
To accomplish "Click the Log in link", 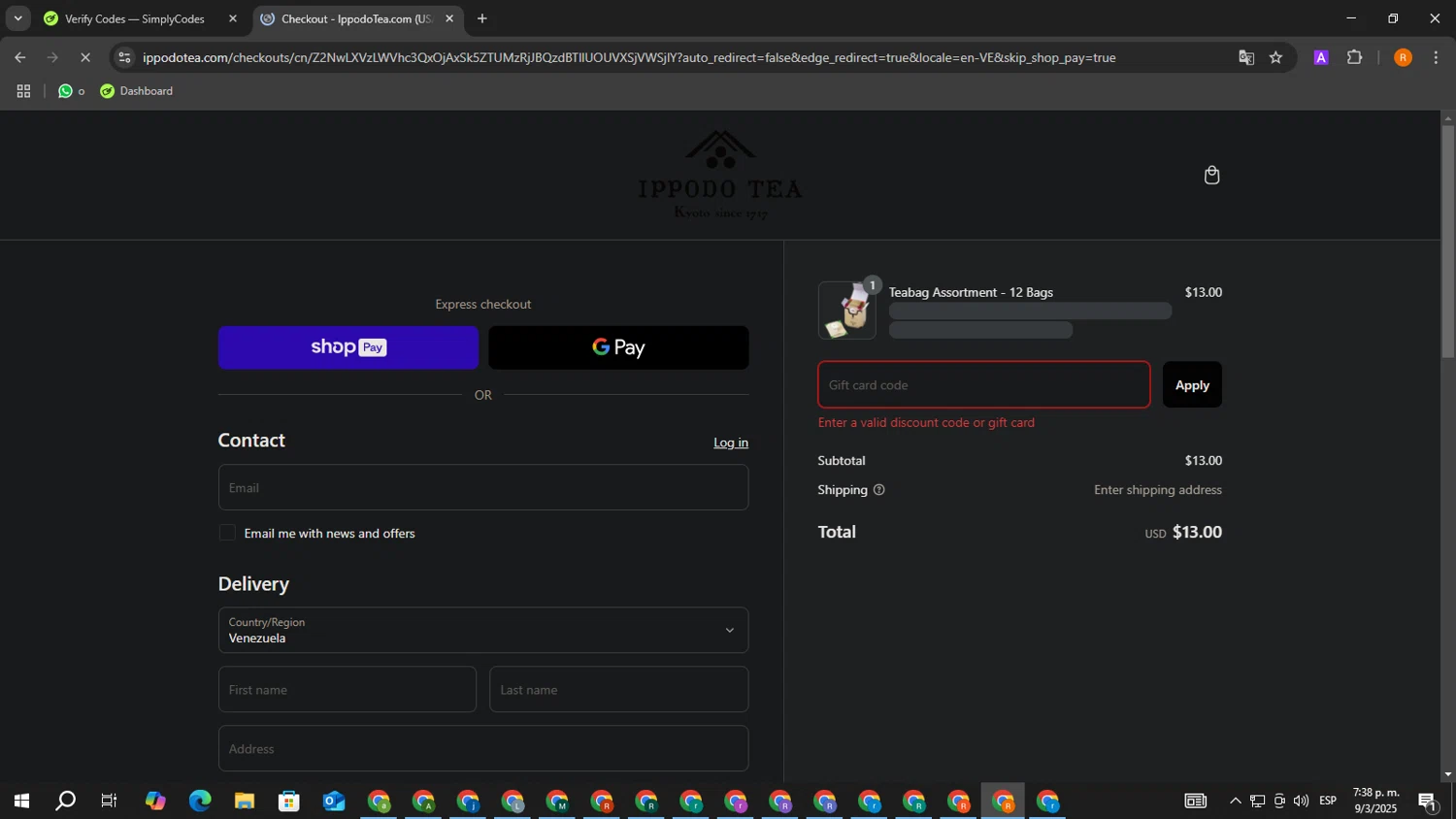I will tap(731, 442).
